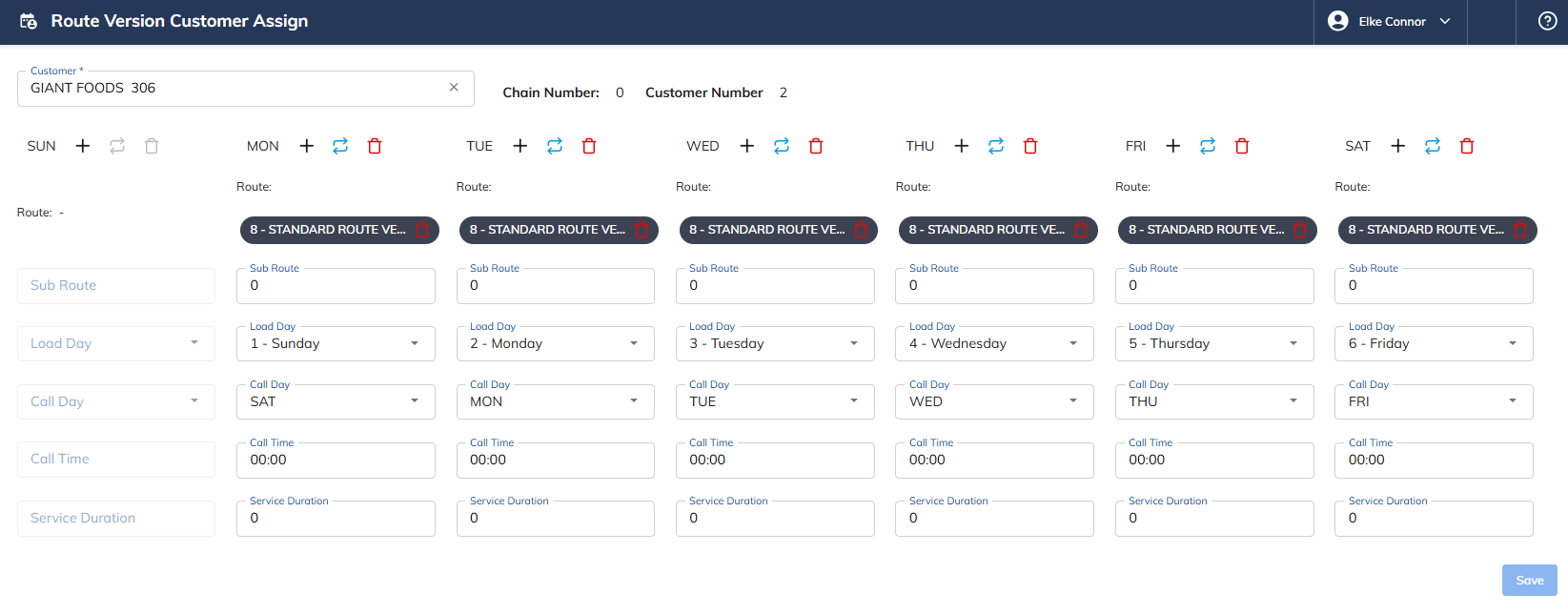Click the repeat/copy icon for SAT

click(1433, 146)
